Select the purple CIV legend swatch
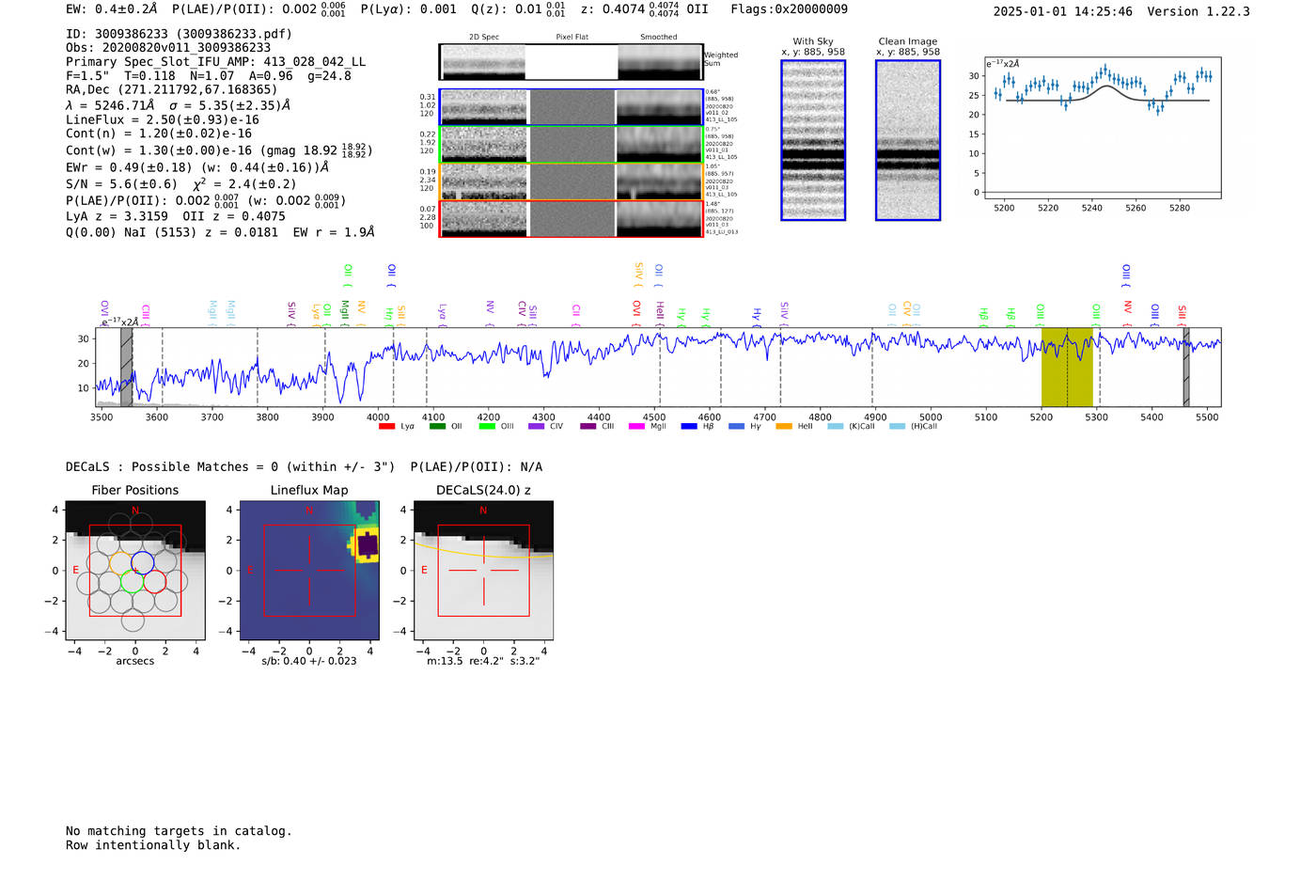The height and width of the screenshot is (896, 1316). (x=537, y=427)
